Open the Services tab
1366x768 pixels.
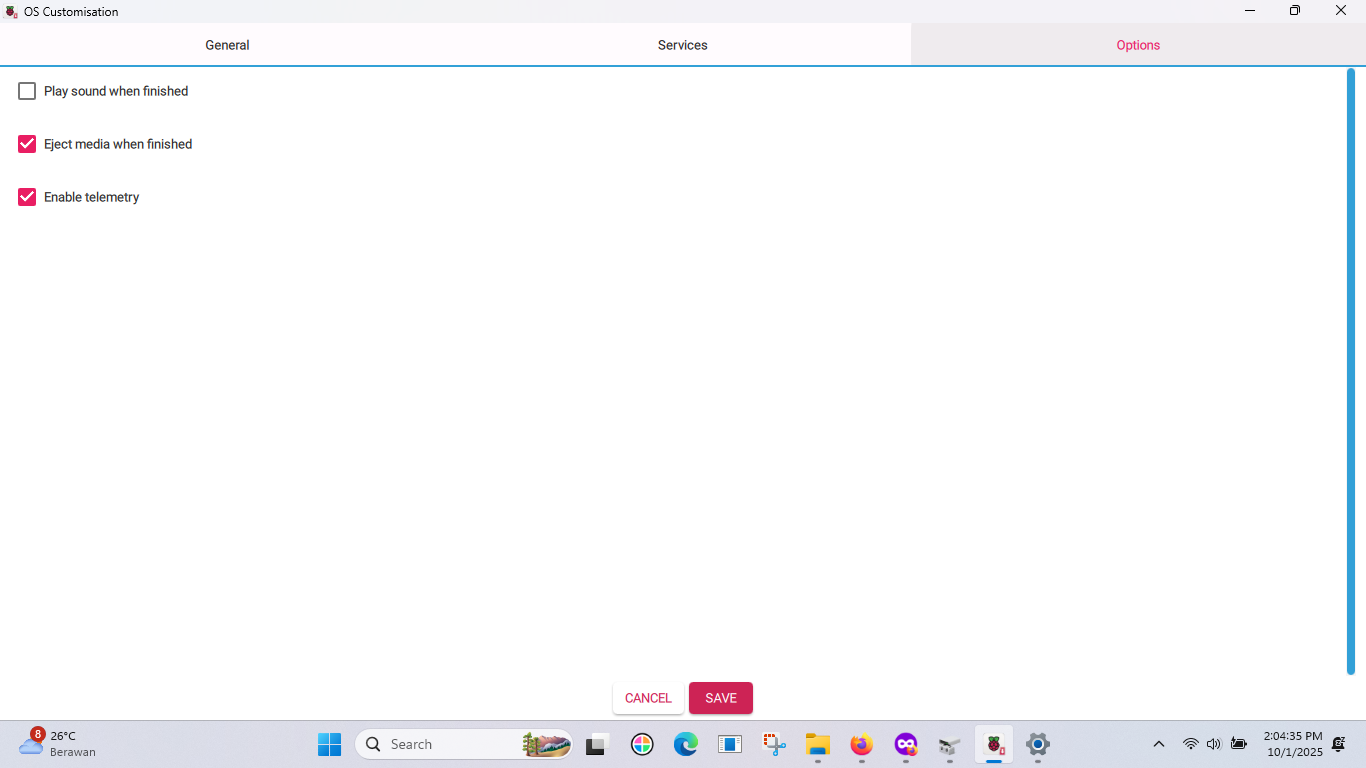[x=682, y=45]
